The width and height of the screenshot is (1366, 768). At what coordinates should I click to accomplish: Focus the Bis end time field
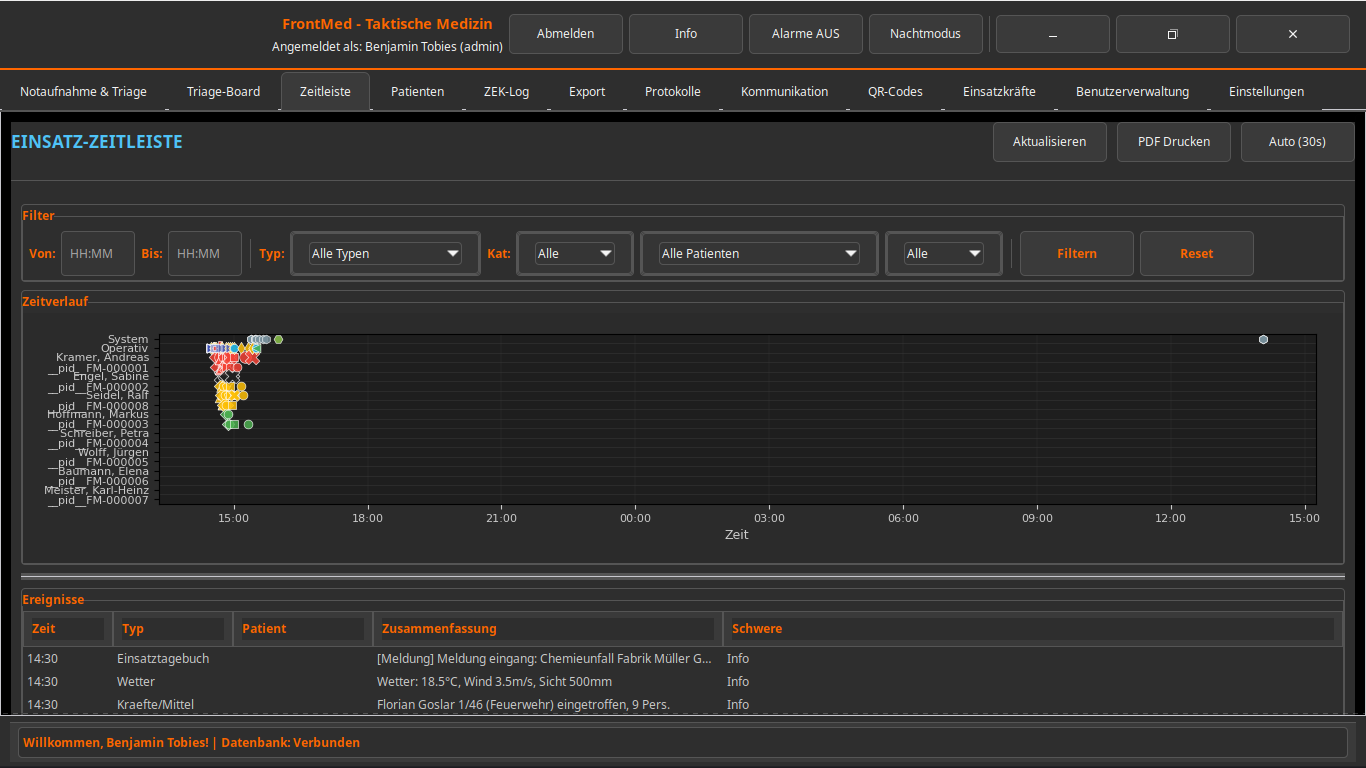[x=204, y=254]
